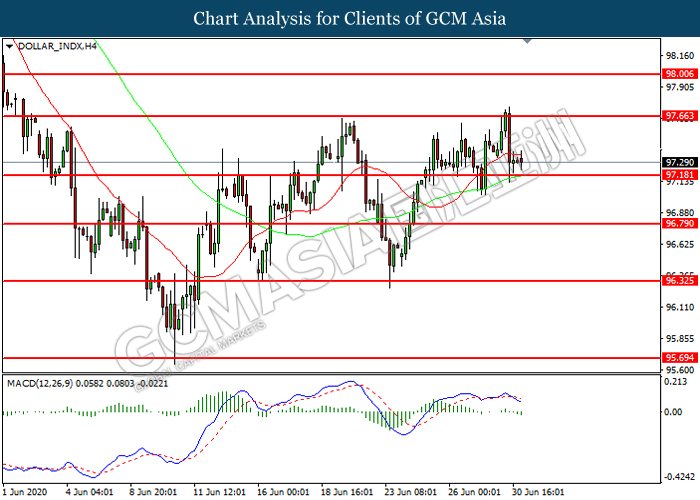Click the 23 Jun 08:01 date label

411,492
